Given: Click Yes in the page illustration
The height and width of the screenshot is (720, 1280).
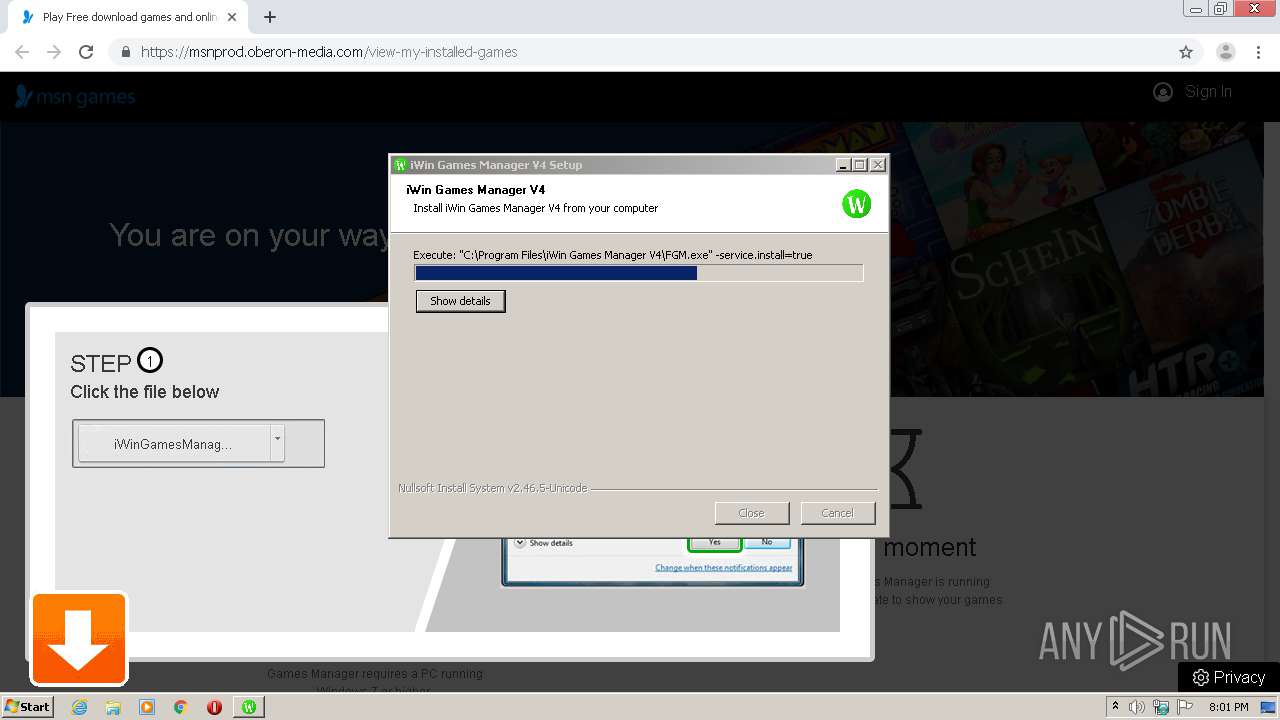Looking at the screenshot, I should click(714, 542).
